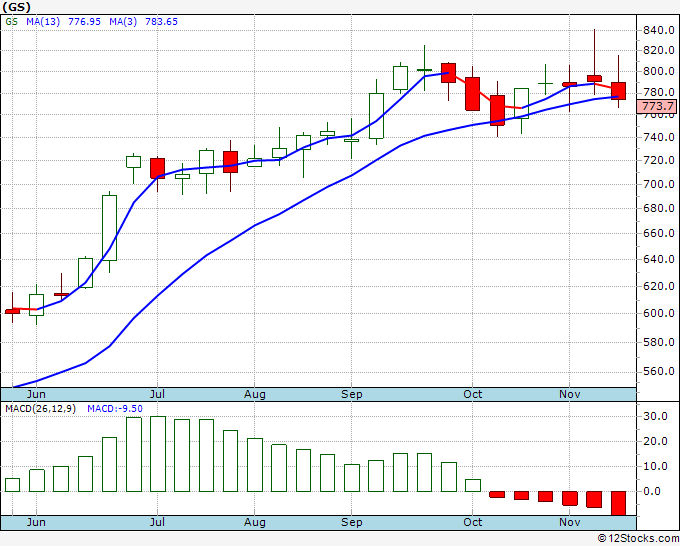Select Jul on the MACD panel axis
Screen dimensions: 680x546
(157, 522)
